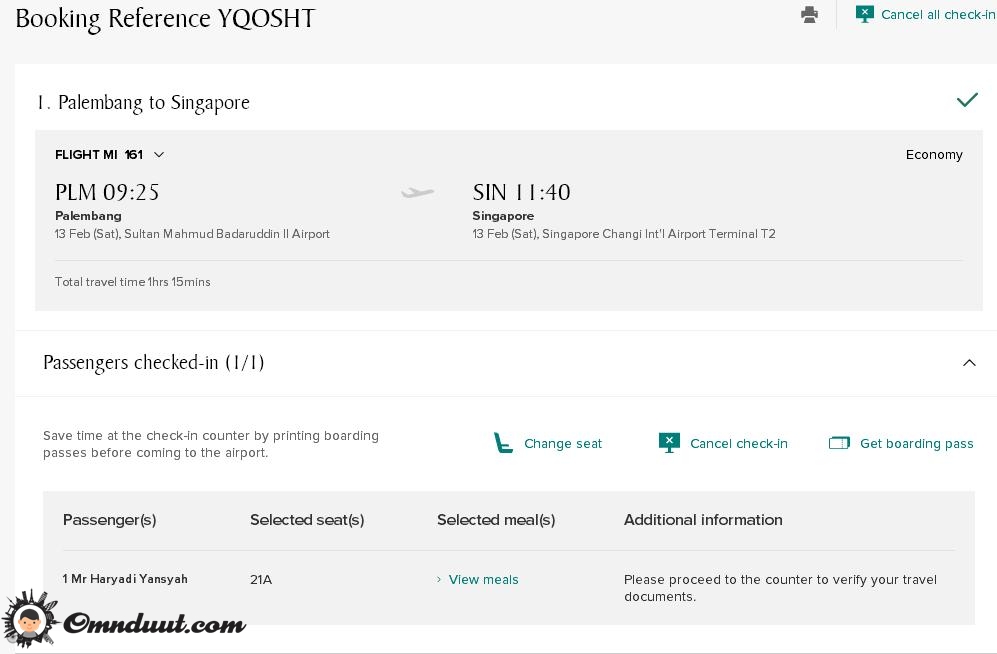Viewport: 997px width, 654px height.
Task: Click the Omnduut mascot logo
Action: pos(30,619)
